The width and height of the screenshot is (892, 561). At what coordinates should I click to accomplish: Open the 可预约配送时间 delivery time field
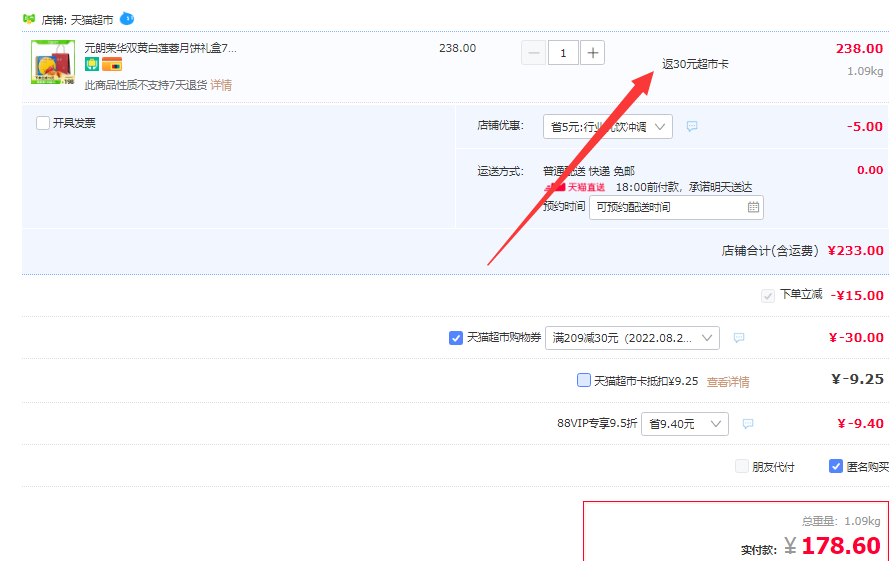(676, 207)
